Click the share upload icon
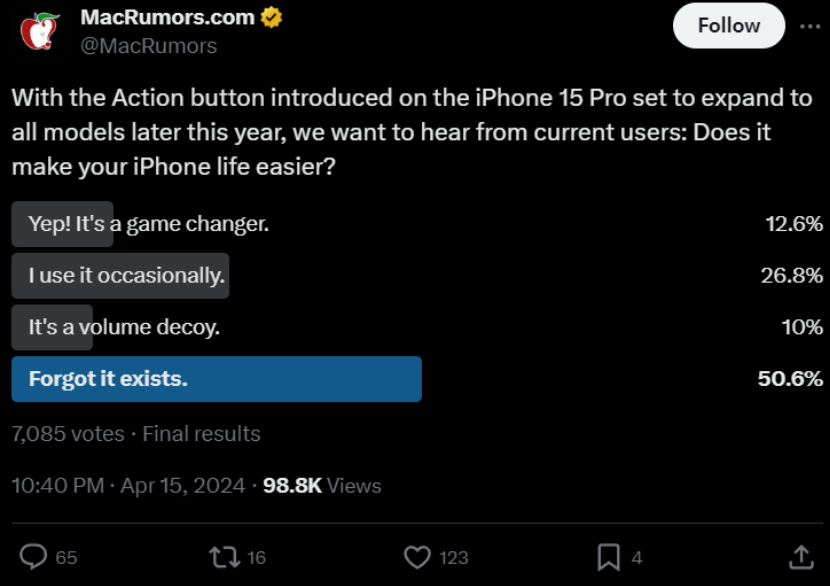 [801, 557]
